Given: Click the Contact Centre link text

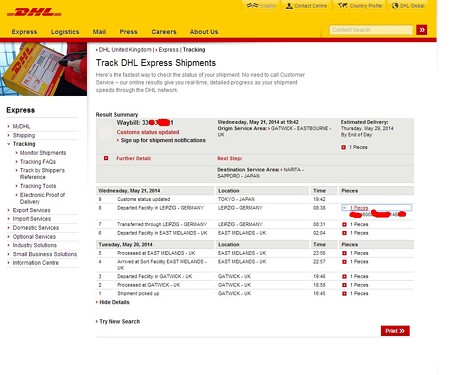Looking at the screenshot, I should 310,6.
